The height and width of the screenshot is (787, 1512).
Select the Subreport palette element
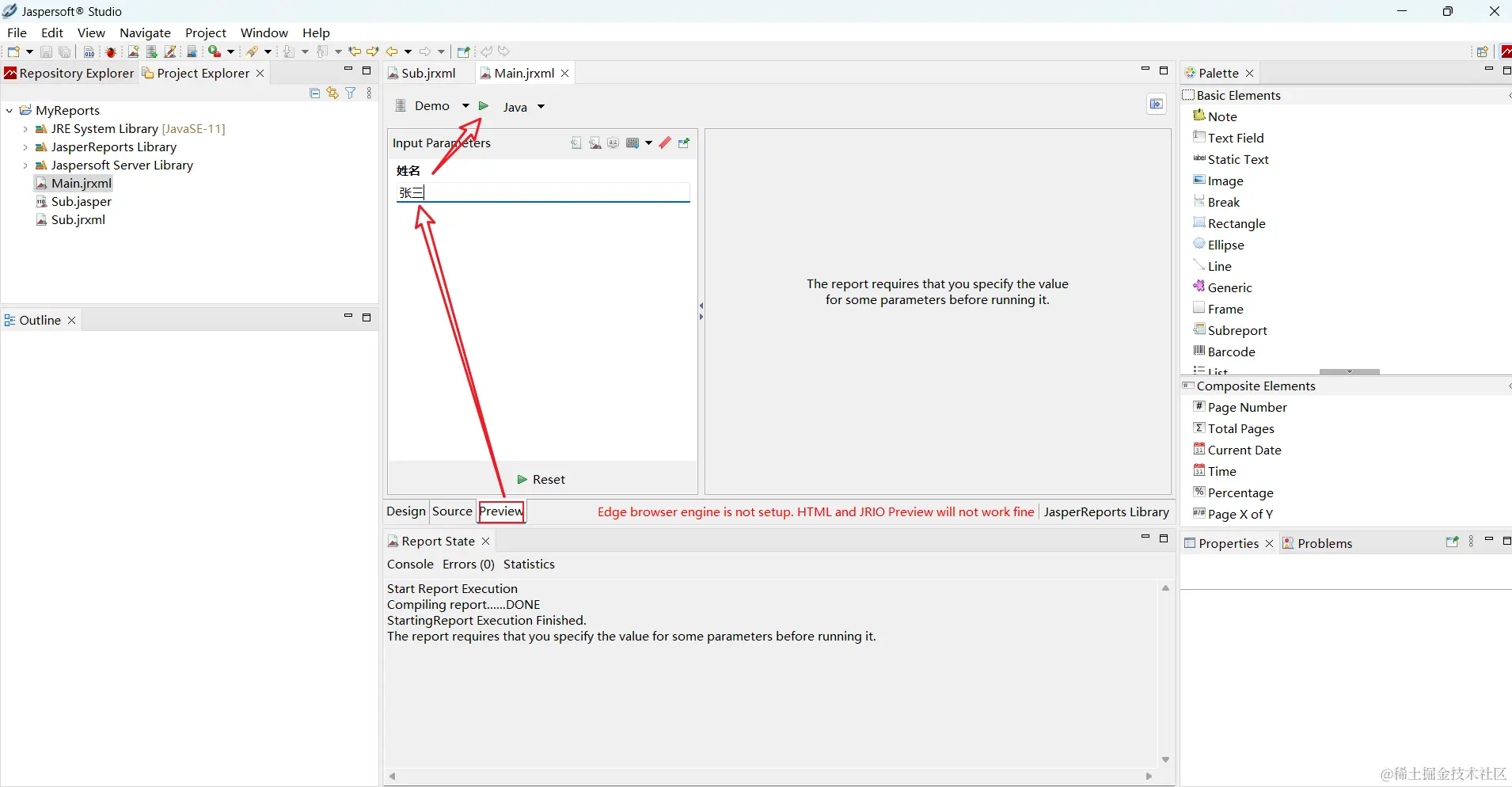pos(1230,330)
